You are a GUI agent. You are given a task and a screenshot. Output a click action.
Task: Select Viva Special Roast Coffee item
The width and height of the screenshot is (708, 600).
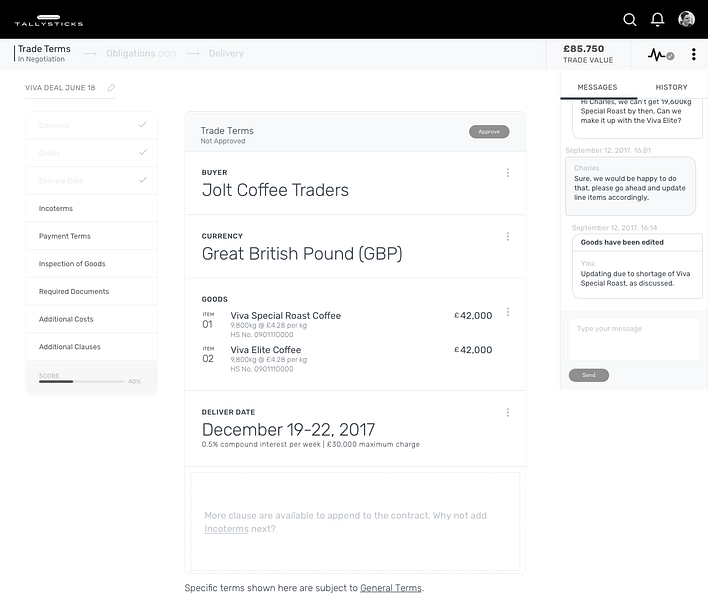tap(347, 324)
